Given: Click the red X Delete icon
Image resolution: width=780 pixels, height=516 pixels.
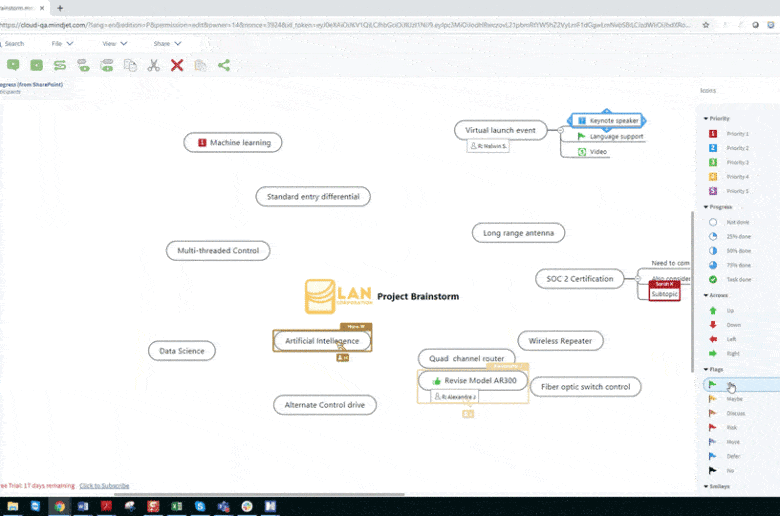Looking at the screenshot, I should [177, 65].
